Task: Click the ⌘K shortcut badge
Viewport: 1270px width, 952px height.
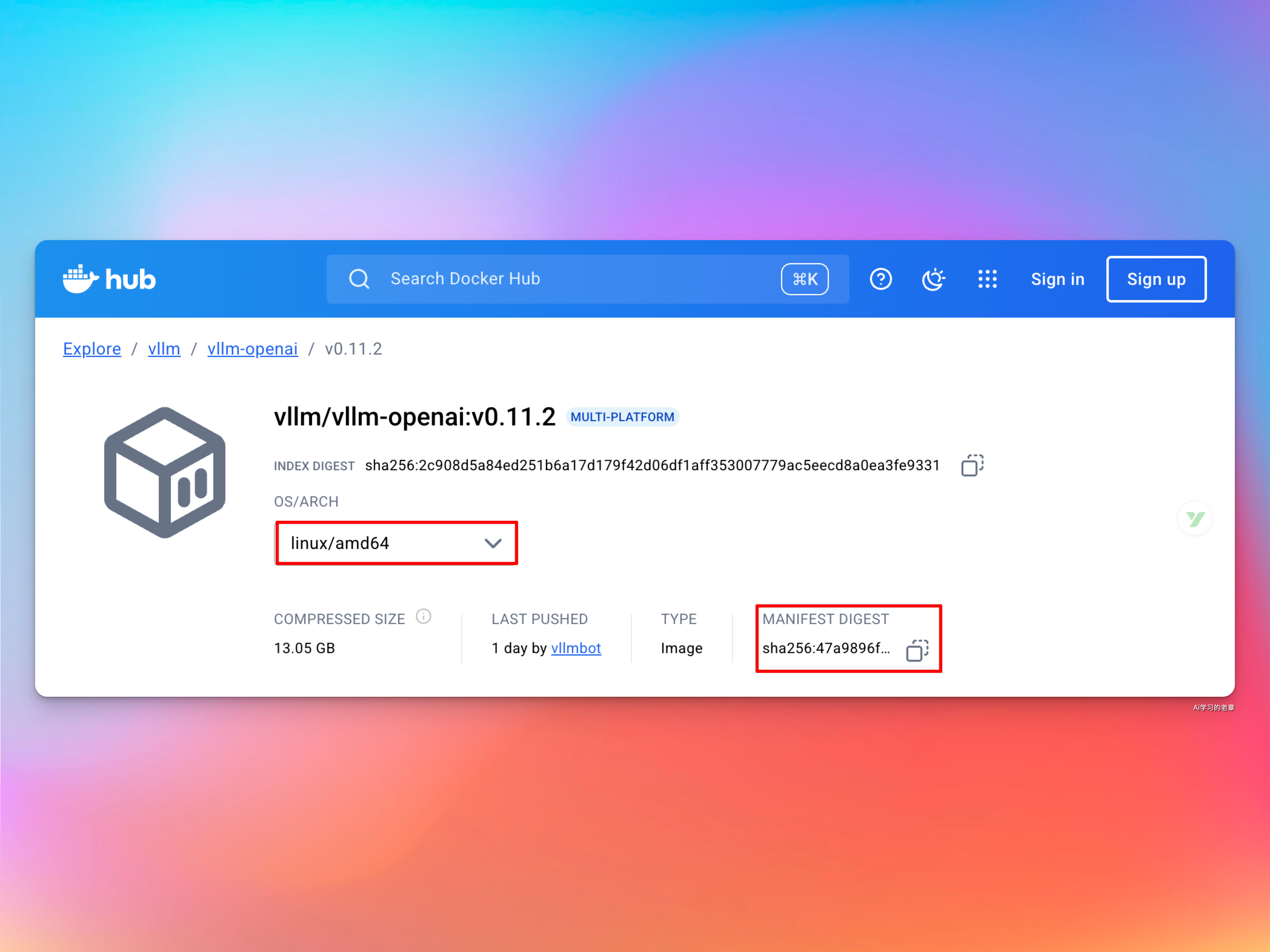Action: point(804,279)
